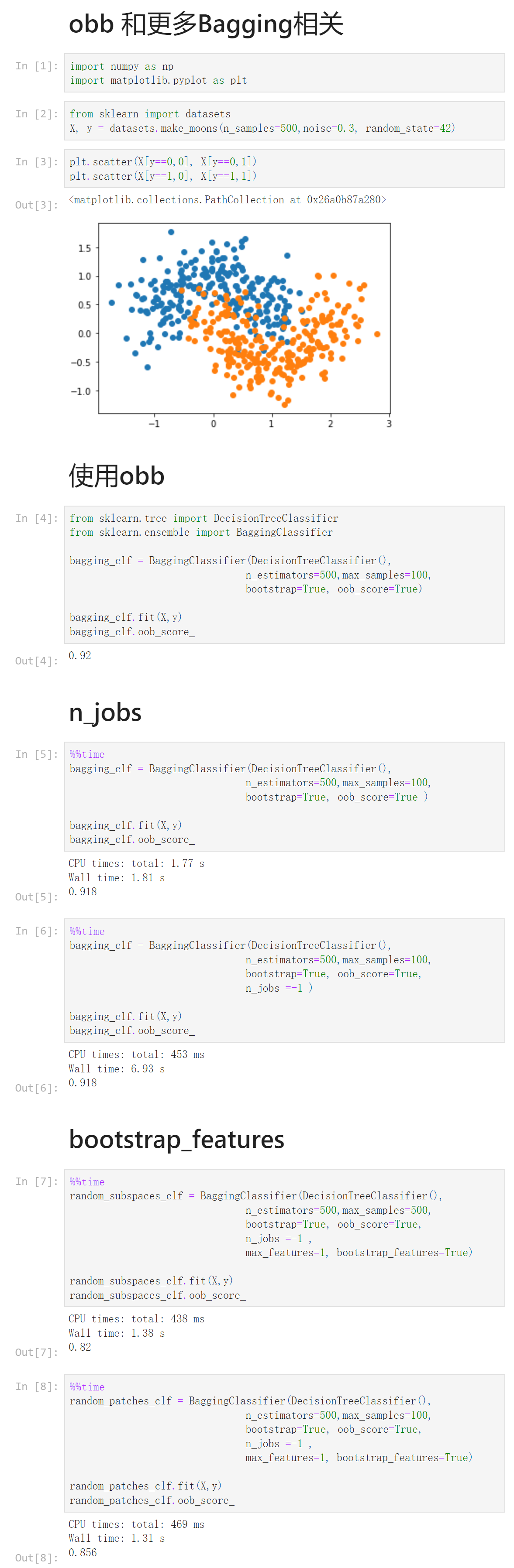This screenshot has width=514, height=1568.
Task: Select the random_patches_clf code cell
Action: 284,1443
